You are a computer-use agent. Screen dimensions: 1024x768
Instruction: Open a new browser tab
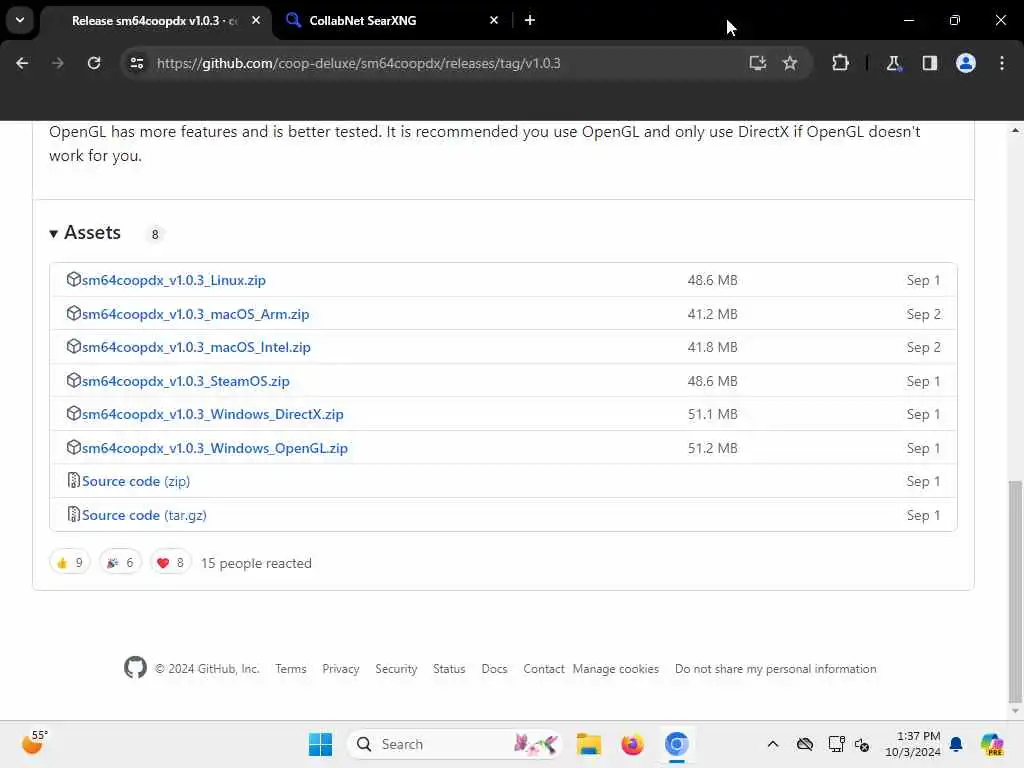[530, 20]
